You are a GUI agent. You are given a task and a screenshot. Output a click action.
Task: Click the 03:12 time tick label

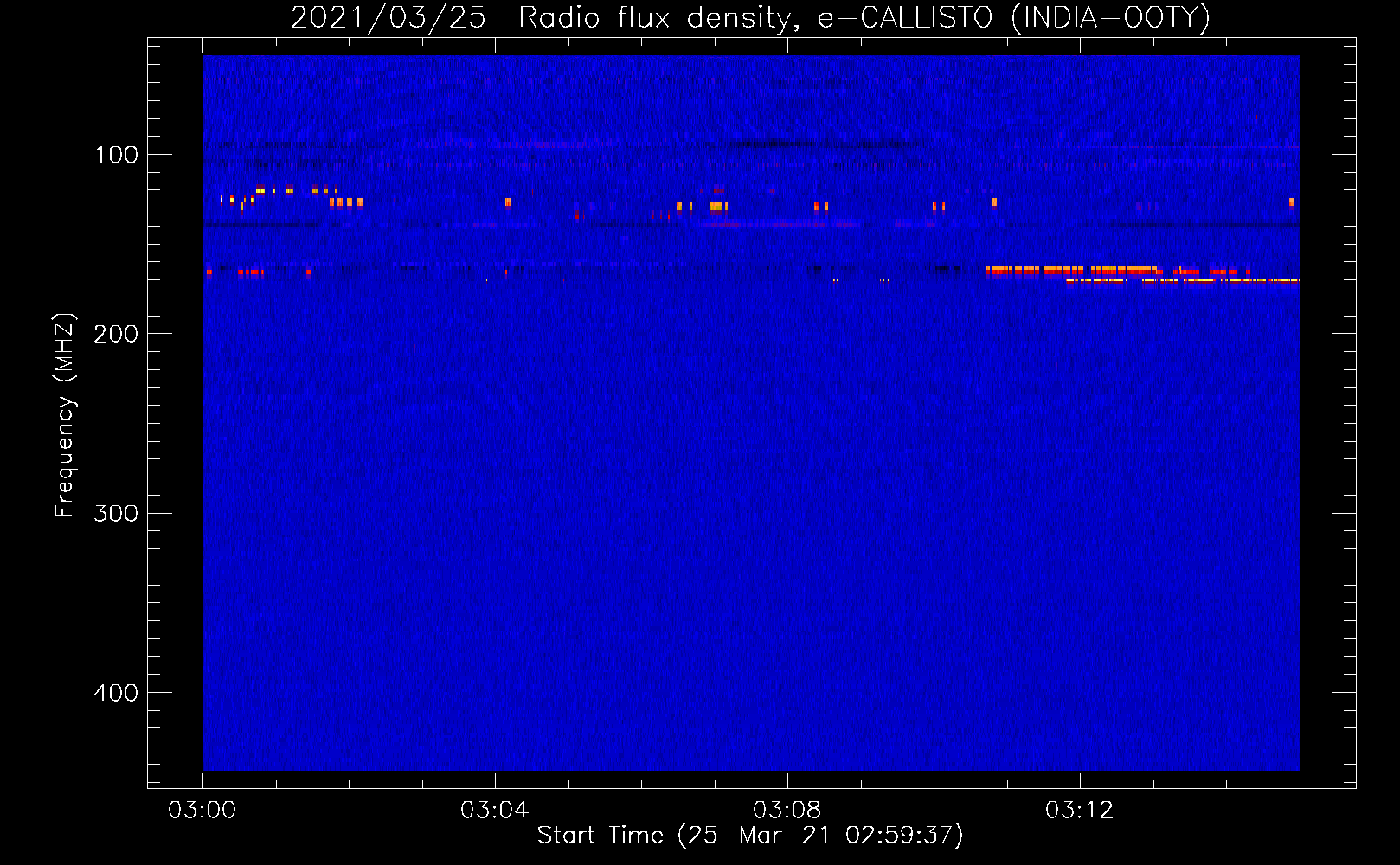pyautogui.click(x=1080, y=810)
